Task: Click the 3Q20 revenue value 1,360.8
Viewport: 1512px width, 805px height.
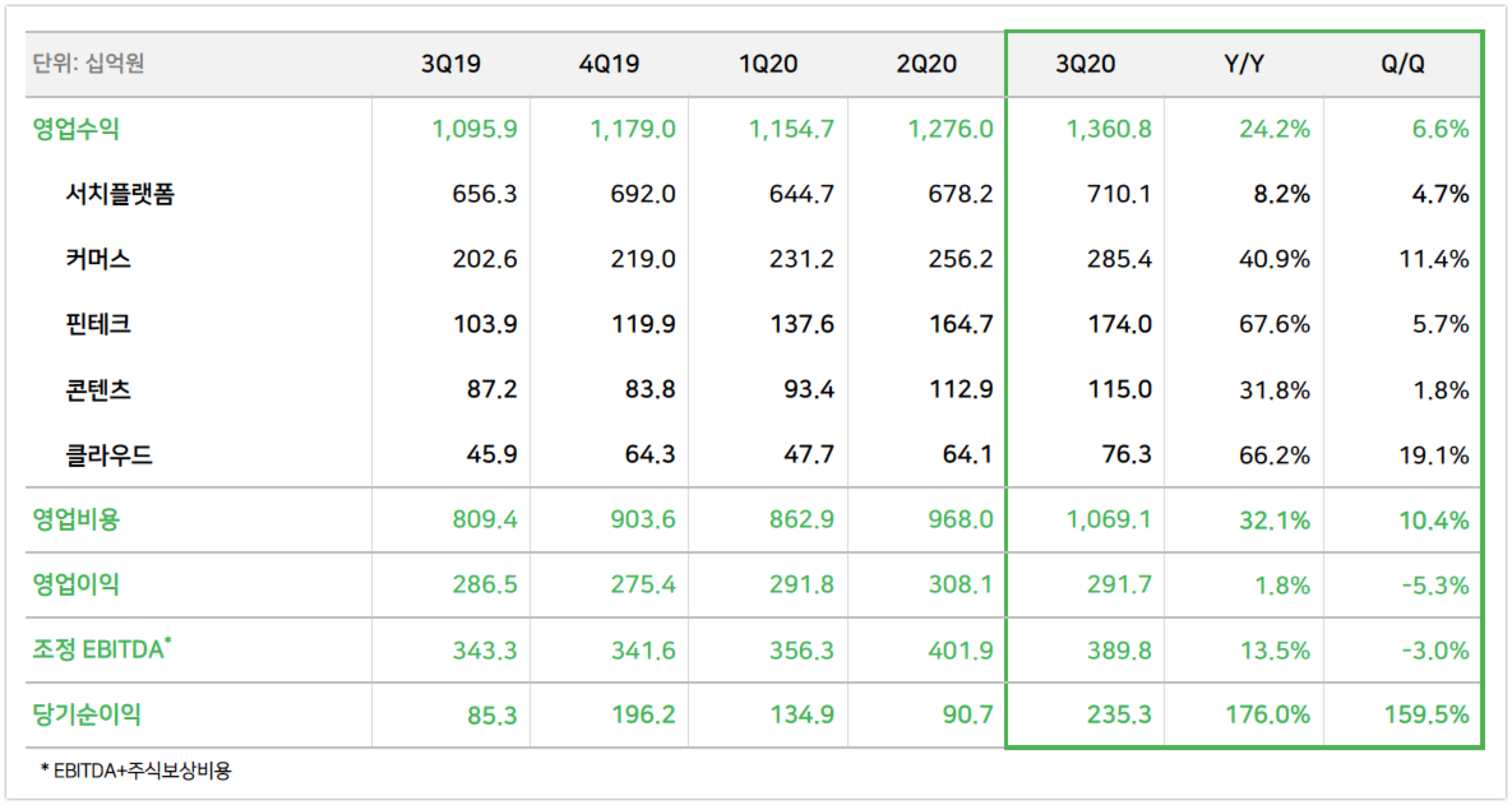Action: click(x=1109, y=129)
